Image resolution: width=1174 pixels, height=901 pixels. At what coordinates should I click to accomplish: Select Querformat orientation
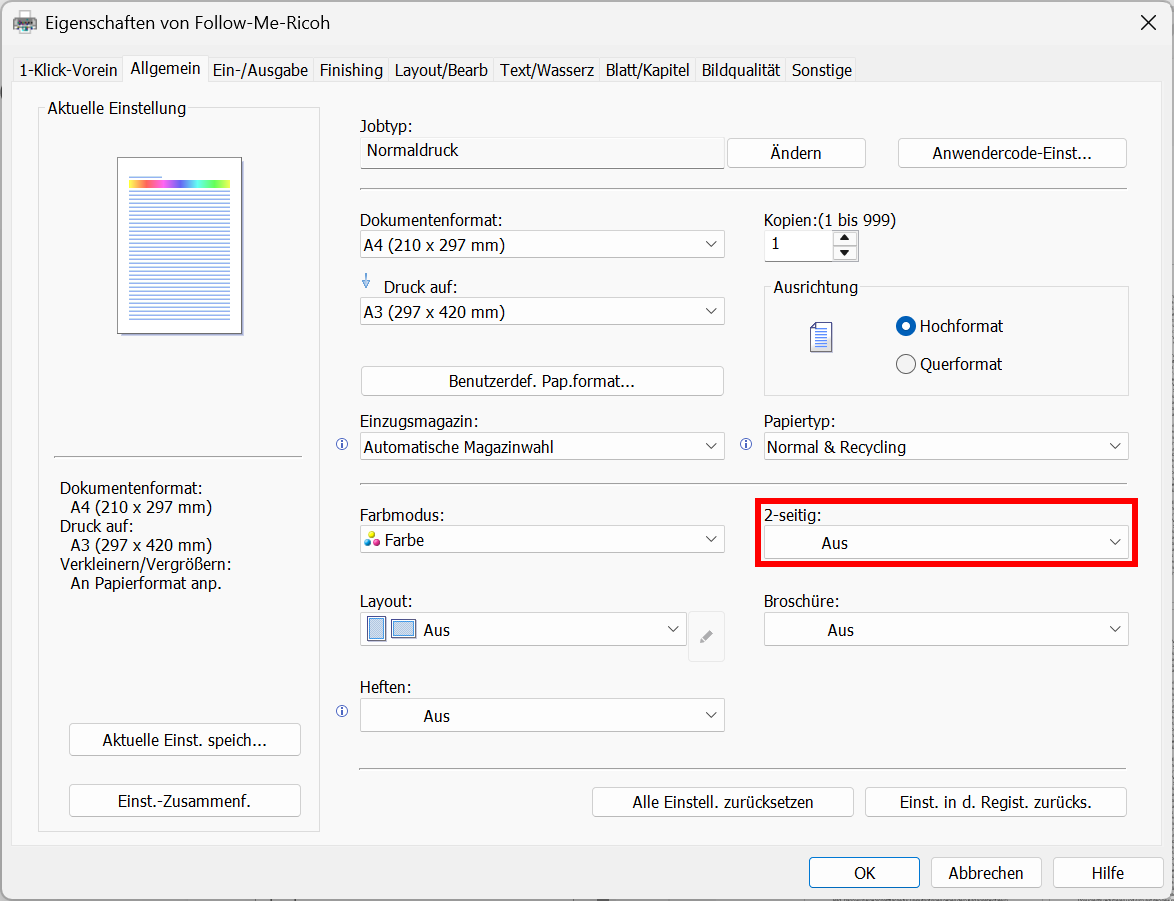tap(906, 364)
